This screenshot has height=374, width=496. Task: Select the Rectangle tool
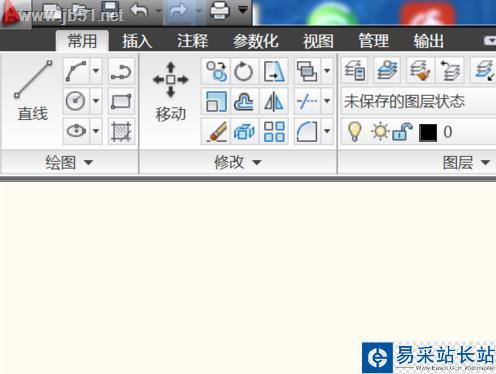coord(121,101)
